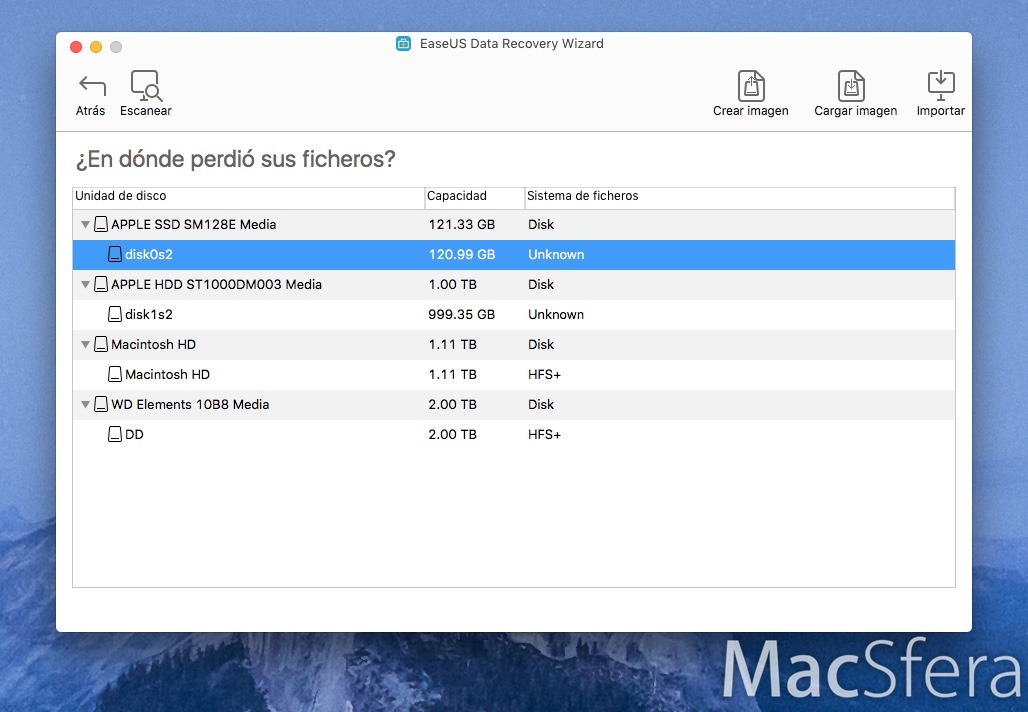Click the drive icon beside APPLE HDD ST1000DM003 Media
This screenshot has width=1028, height=712.
[x=101, y=285]
